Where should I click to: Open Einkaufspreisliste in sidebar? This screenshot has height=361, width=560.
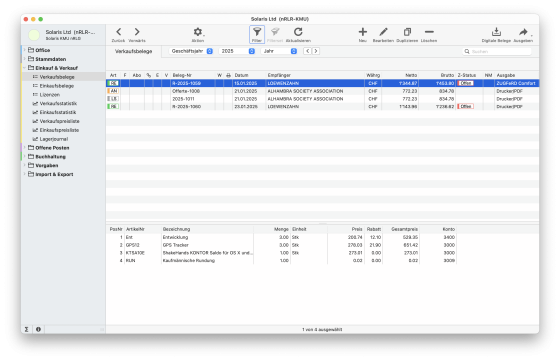(x=64, y=130)
